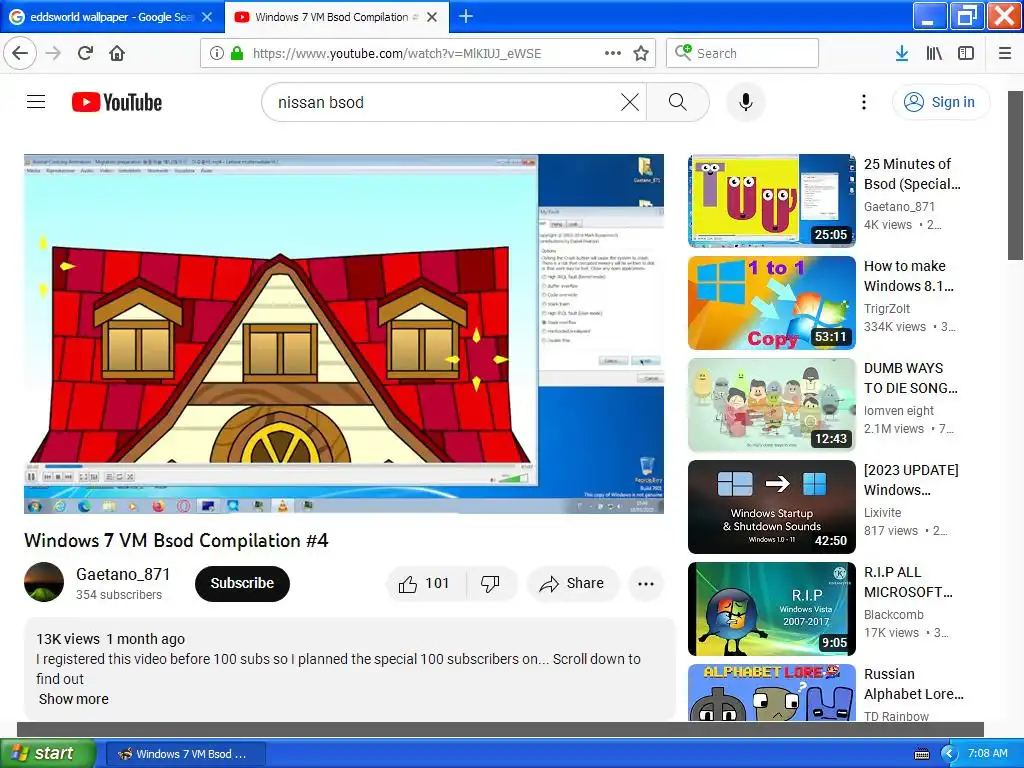The image size is (1024, 768).
Task: Open the 25 Minutes of Bsod thumbnail
Action: click(772, 200)
